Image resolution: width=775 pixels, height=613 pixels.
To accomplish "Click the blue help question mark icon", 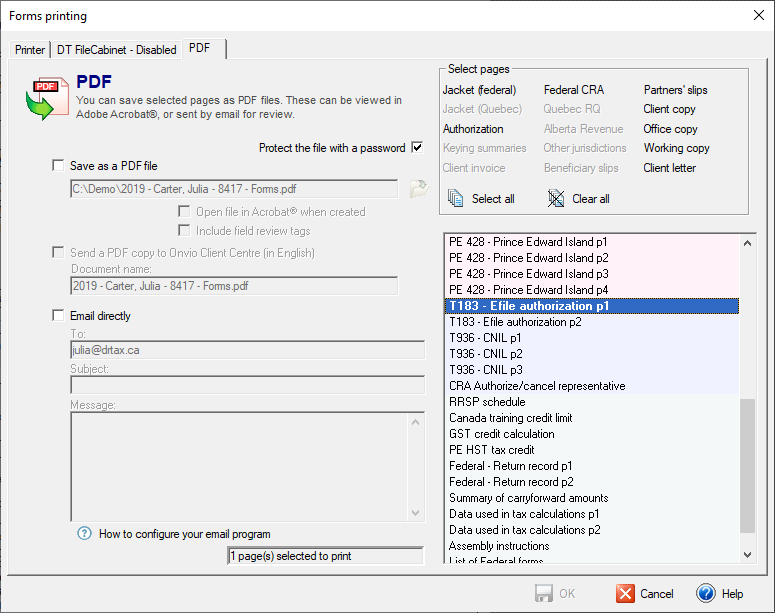I will 706,593.
